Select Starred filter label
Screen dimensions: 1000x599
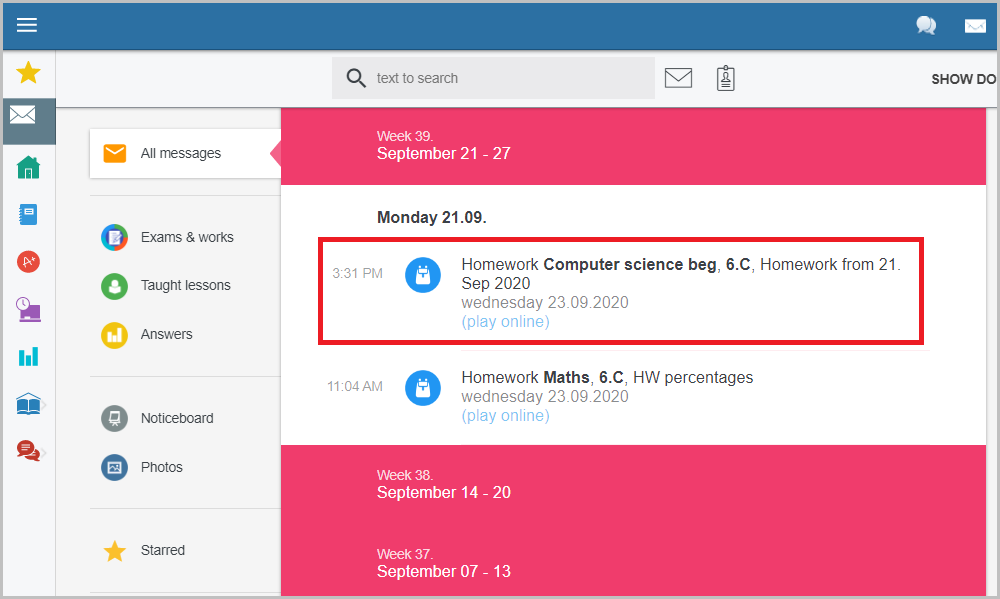click(163, 551)
